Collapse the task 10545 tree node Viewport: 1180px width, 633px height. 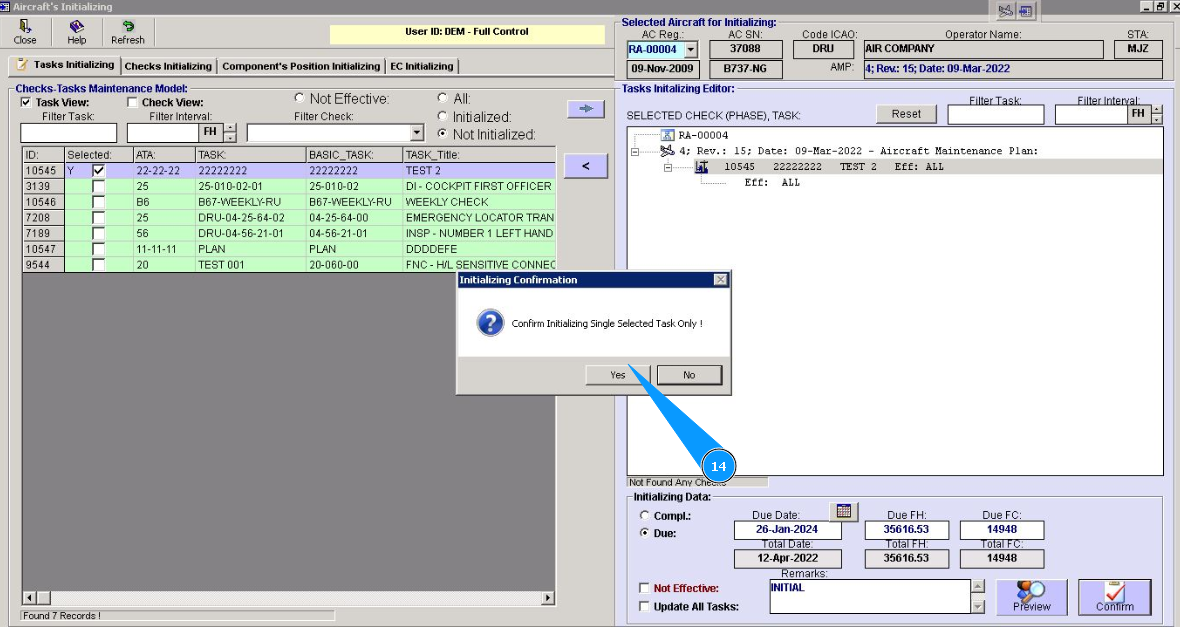pyautogui.click(x=668, y=167)
